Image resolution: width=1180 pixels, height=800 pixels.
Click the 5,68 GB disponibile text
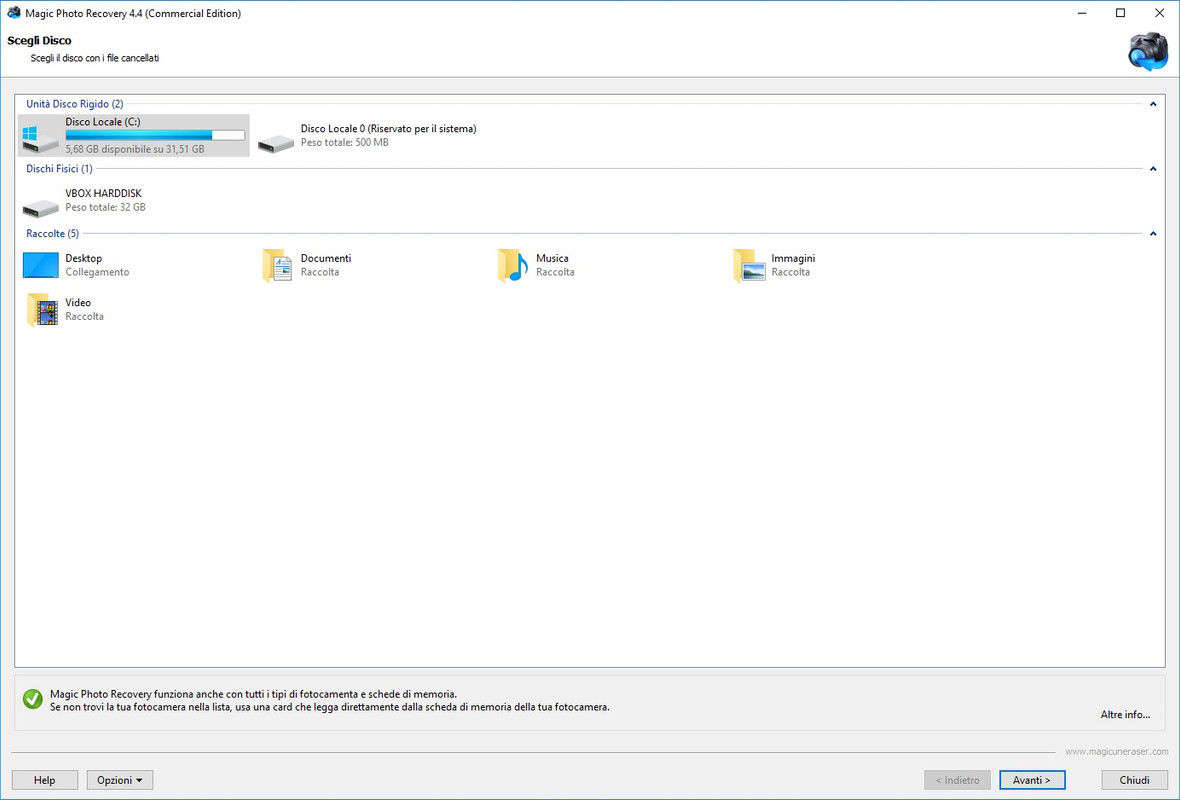click(135, 149)
